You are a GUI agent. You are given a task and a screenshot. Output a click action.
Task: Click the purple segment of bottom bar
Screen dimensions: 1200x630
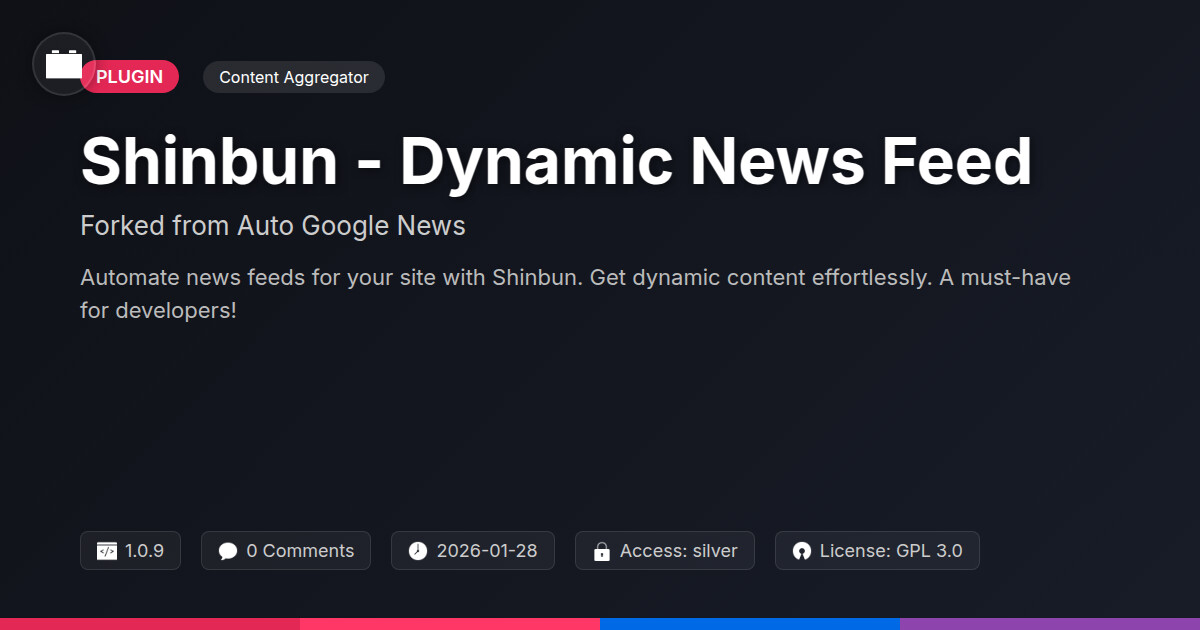(x=1050, y=623)
